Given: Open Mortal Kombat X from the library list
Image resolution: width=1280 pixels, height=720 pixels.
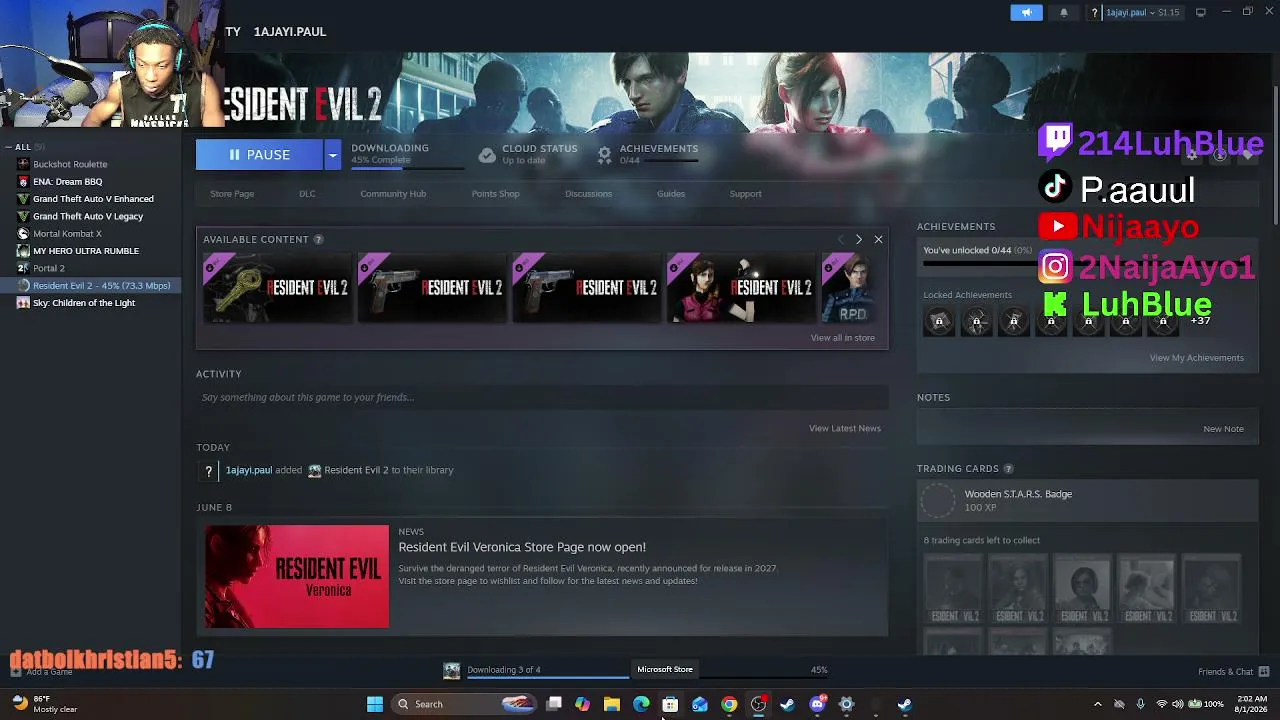Looking at the screenshot, I should coord(67,234).
